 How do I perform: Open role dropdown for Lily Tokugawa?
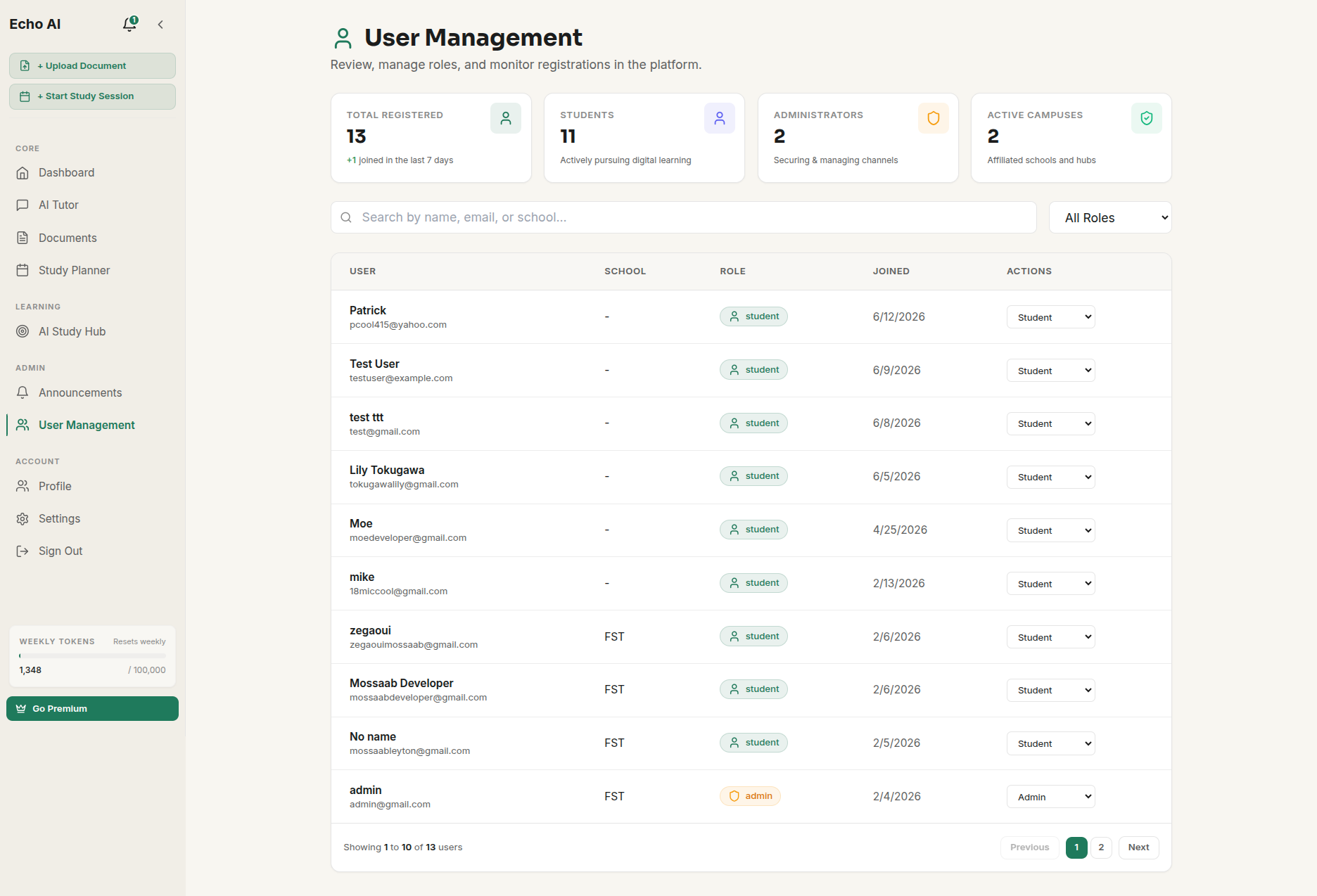[1051, 477]
